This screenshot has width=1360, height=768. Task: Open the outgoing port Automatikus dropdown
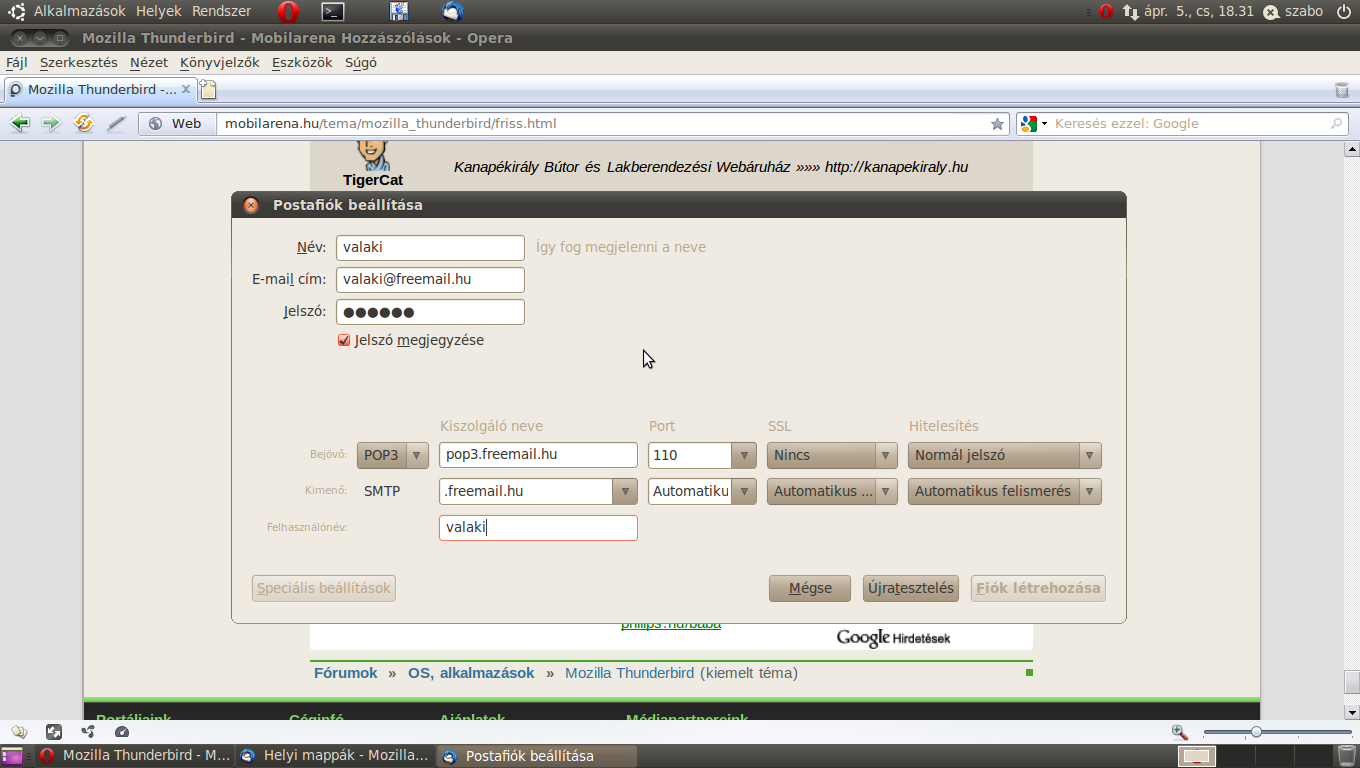[743, 491]
